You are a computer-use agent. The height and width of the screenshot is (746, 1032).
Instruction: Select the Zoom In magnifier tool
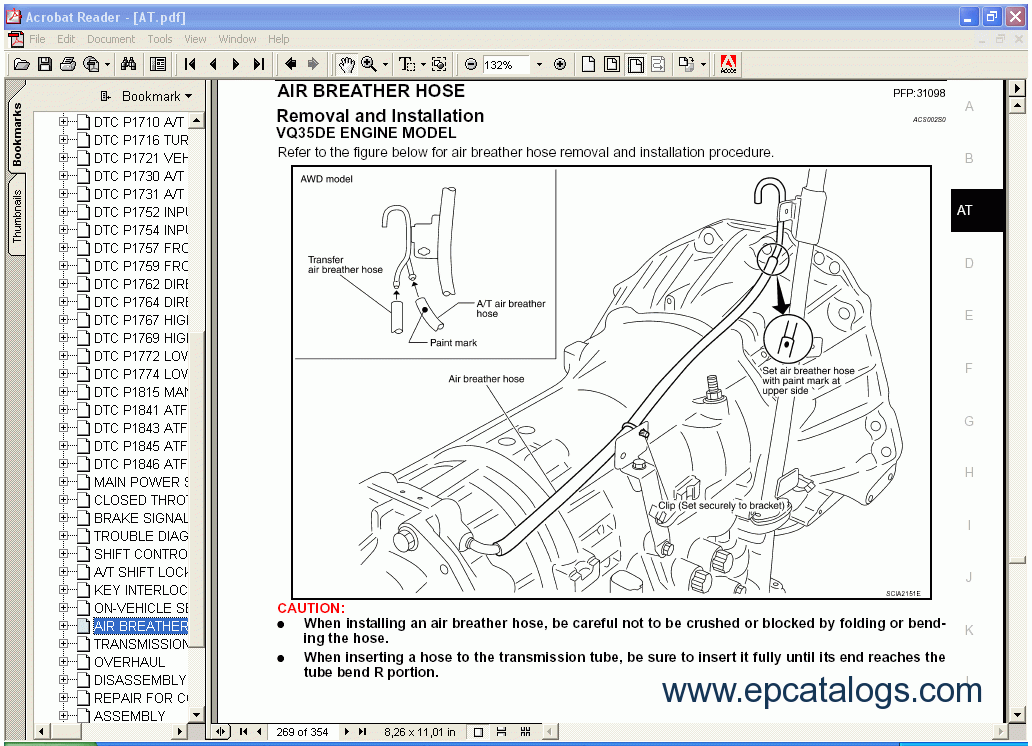point(369,64)
